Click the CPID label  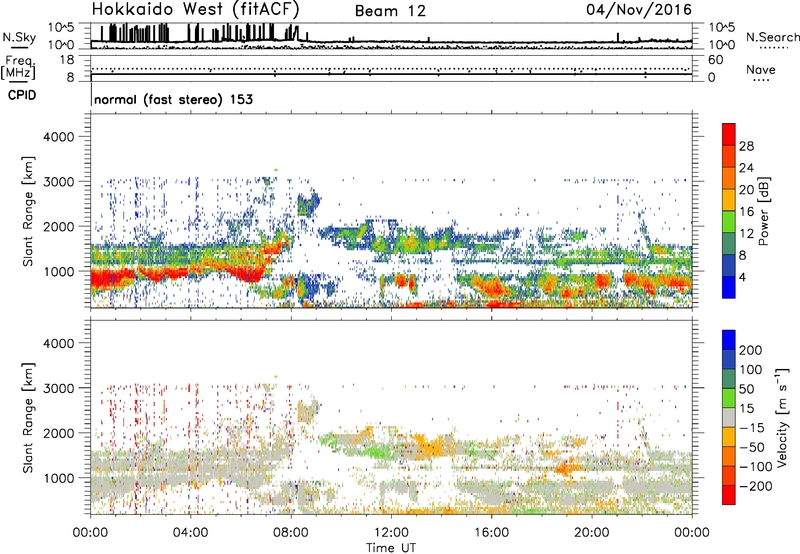point(22,95)
